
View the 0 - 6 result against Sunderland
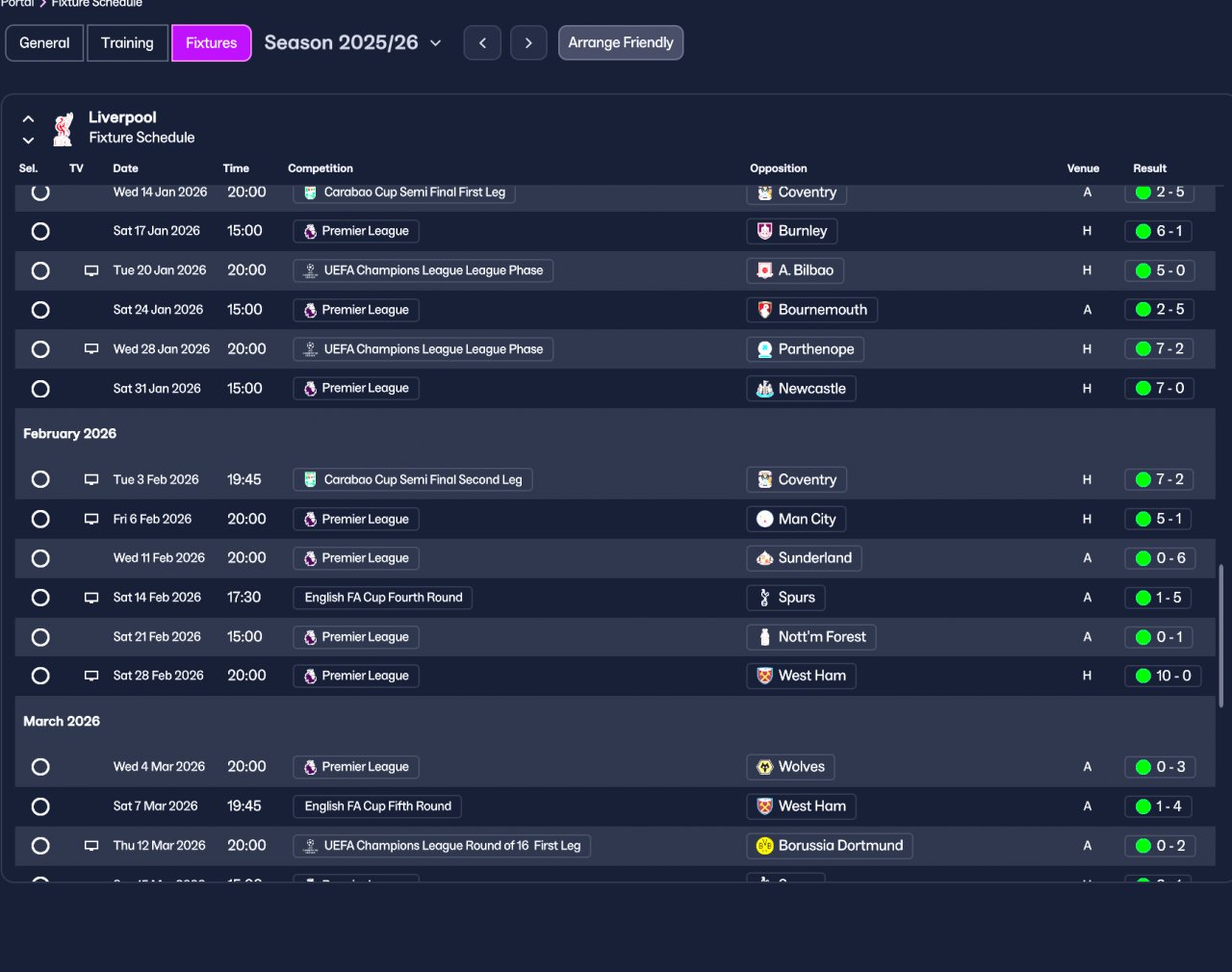tap(1159, 558)
